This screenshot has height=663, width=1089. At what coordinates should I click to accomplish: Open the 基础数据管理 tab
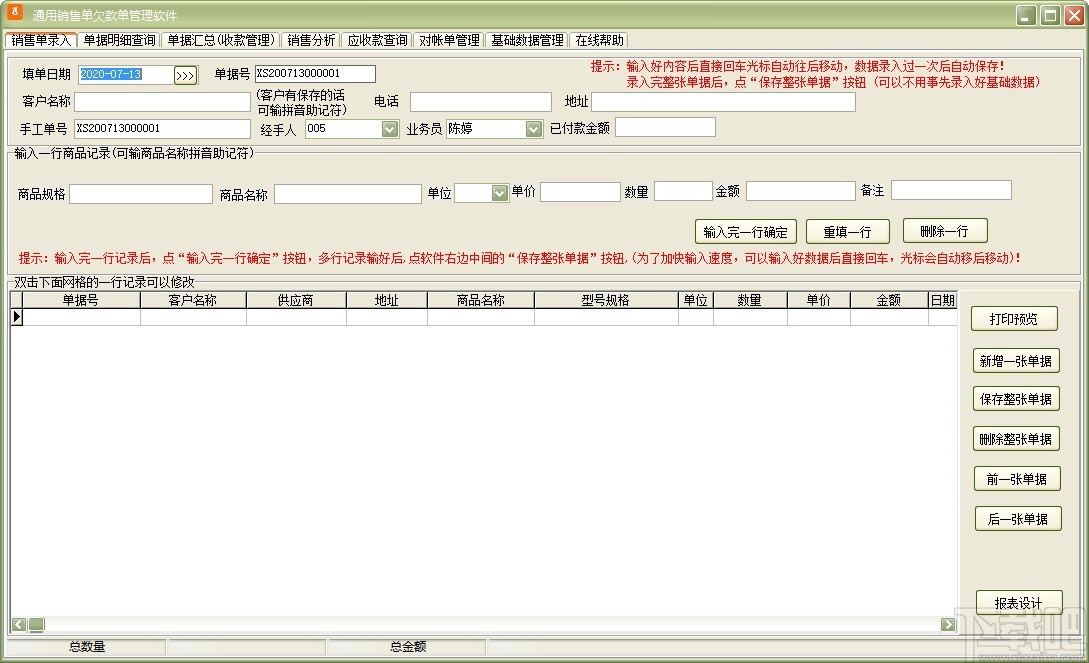click(x=527, y=40)
